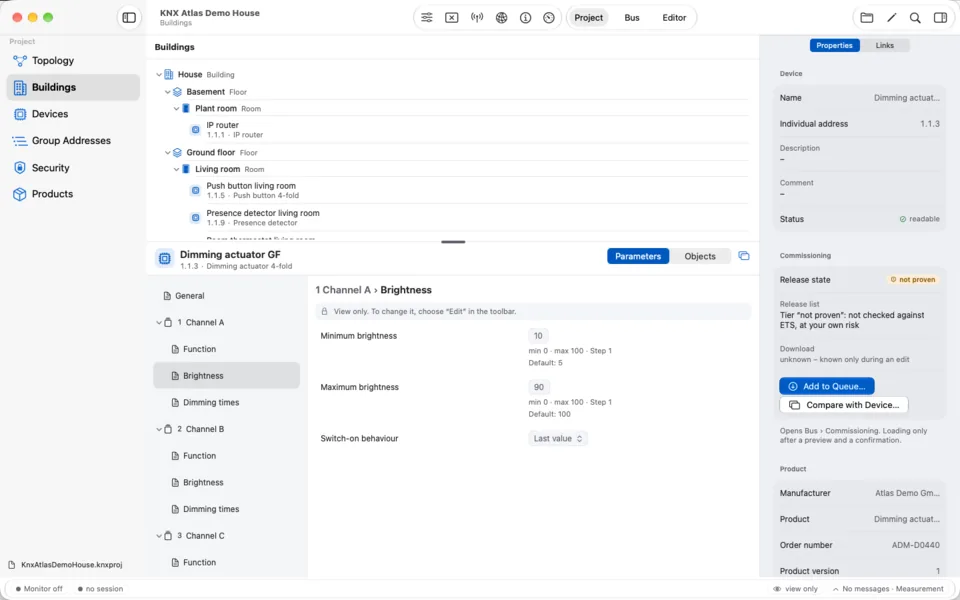The width and height of the screenshot is (960, 600).
Task: Switch to the Links tab
Action: 885,45
